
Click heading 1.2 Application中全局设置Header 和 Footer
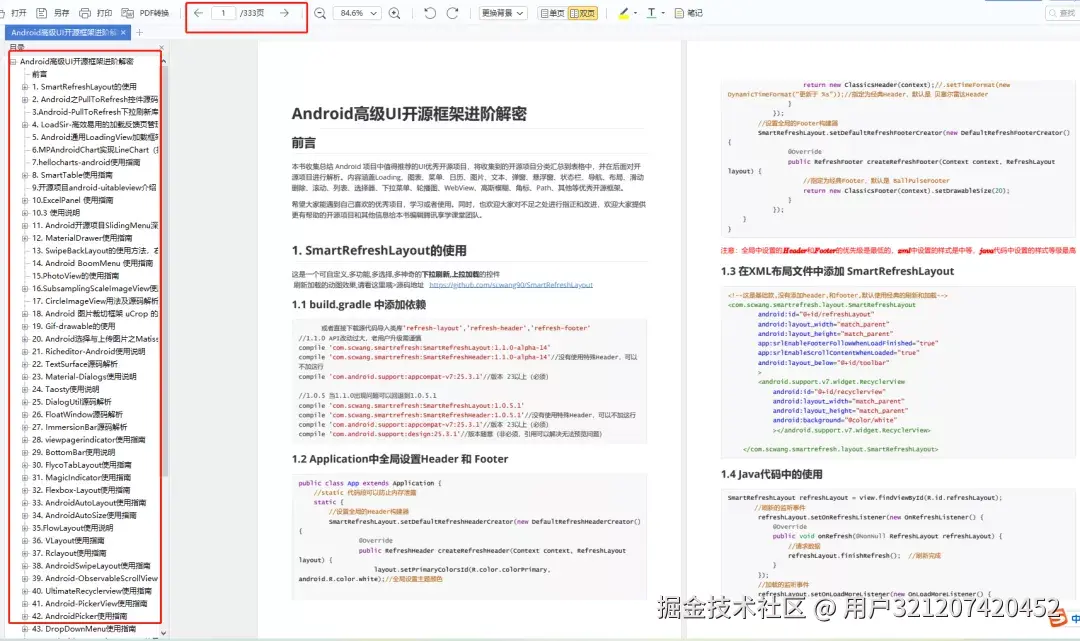(x=399, y=459)
